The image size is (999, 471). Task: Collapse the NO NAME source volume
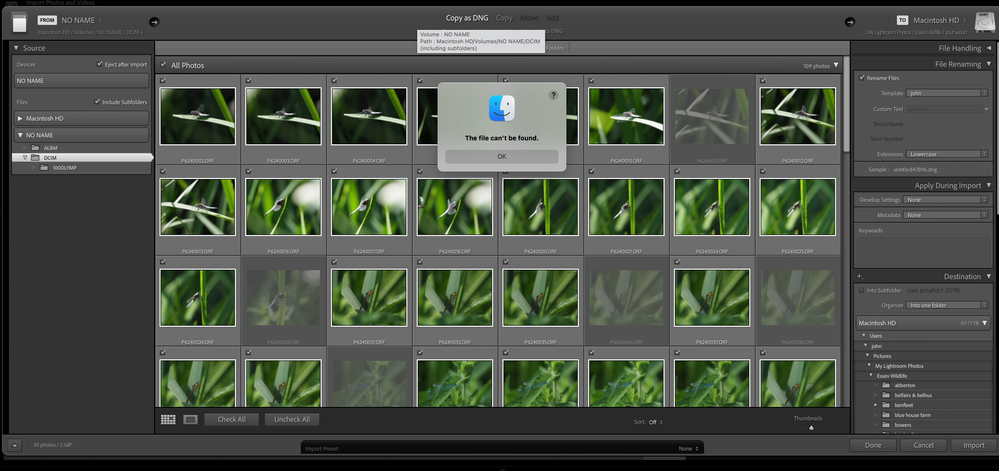point(20,135)
